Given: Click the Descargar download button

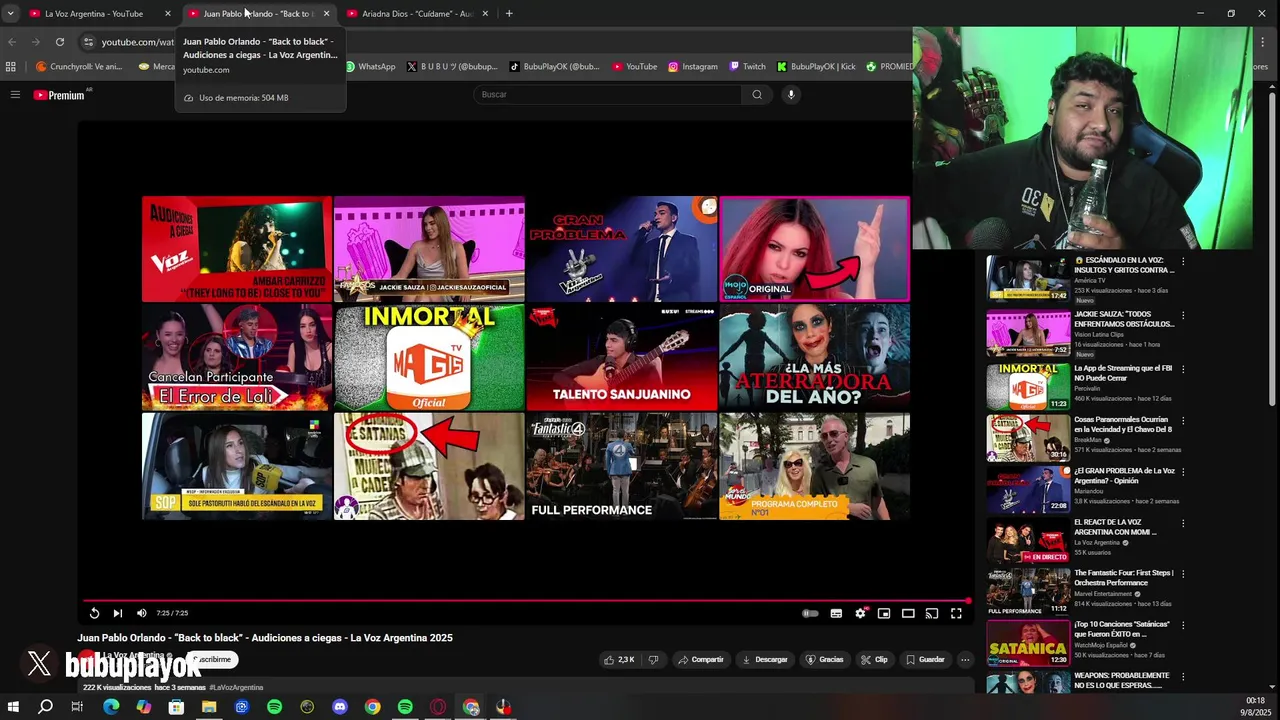Looking at the screenshot, I should (x=766, y=660).
